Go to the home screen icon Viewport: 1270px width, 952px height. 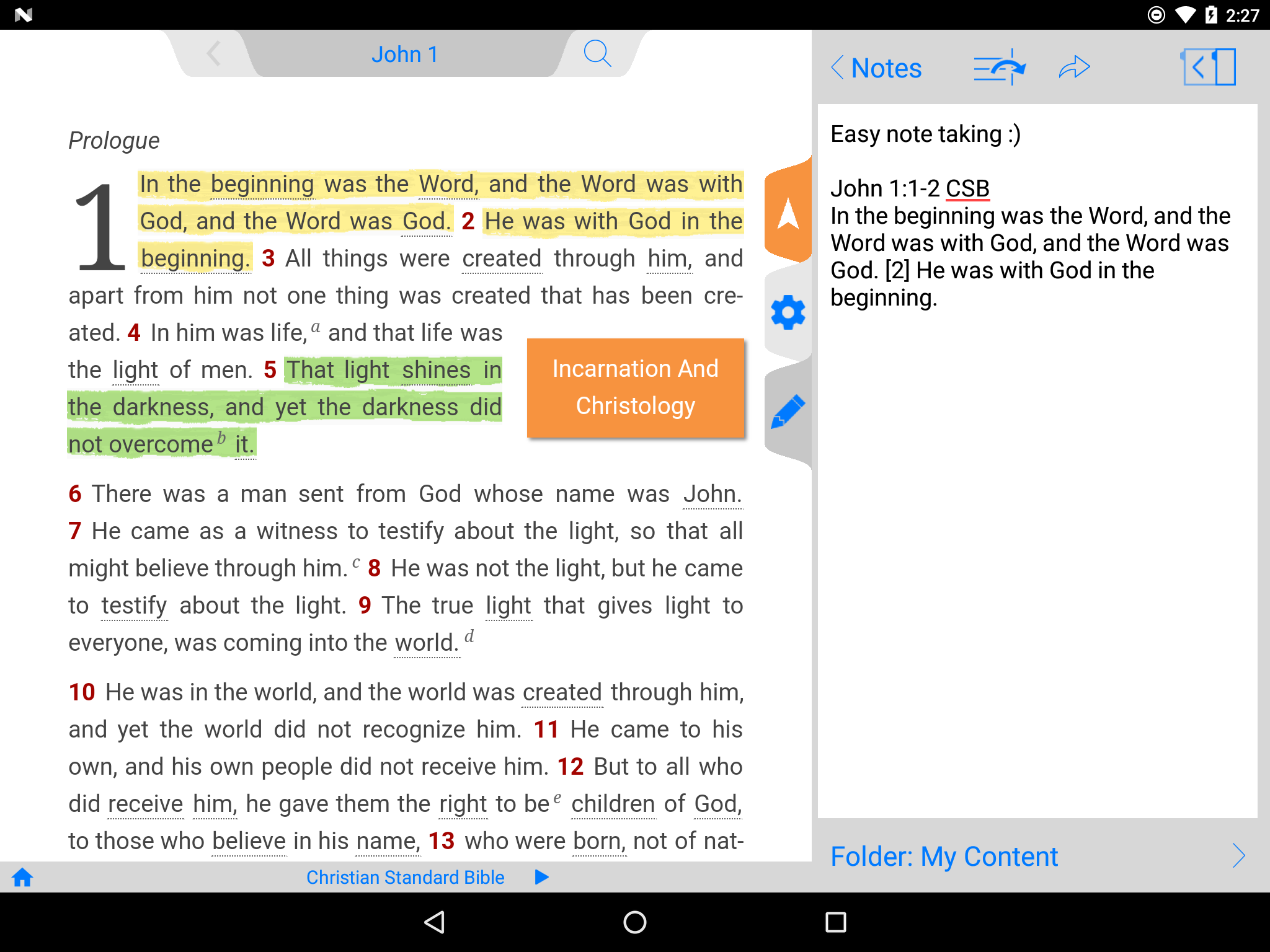[x=22, y=877]
